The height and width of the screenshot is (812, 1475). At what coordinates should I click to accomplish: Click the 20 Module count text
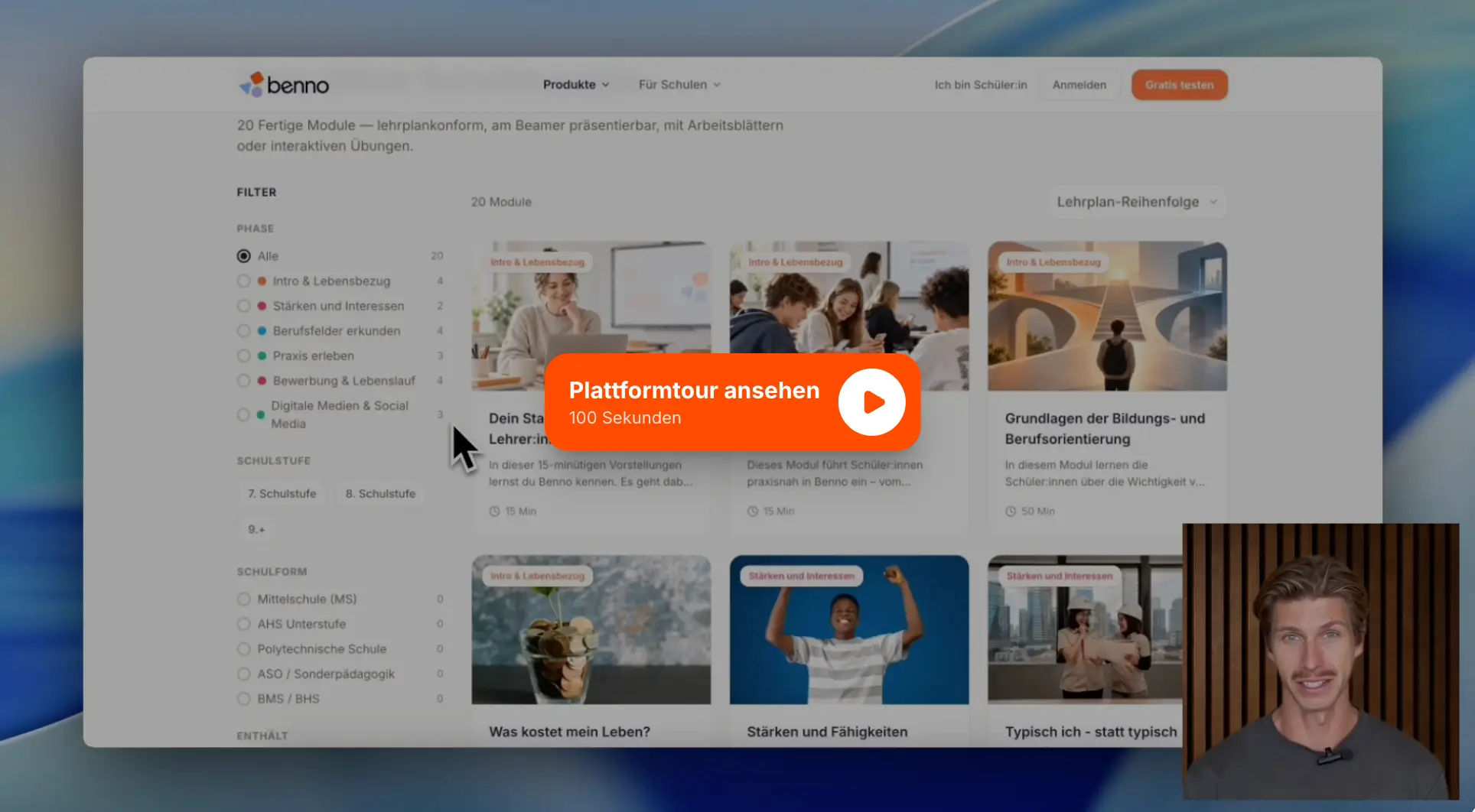click(x=501, y=202)
